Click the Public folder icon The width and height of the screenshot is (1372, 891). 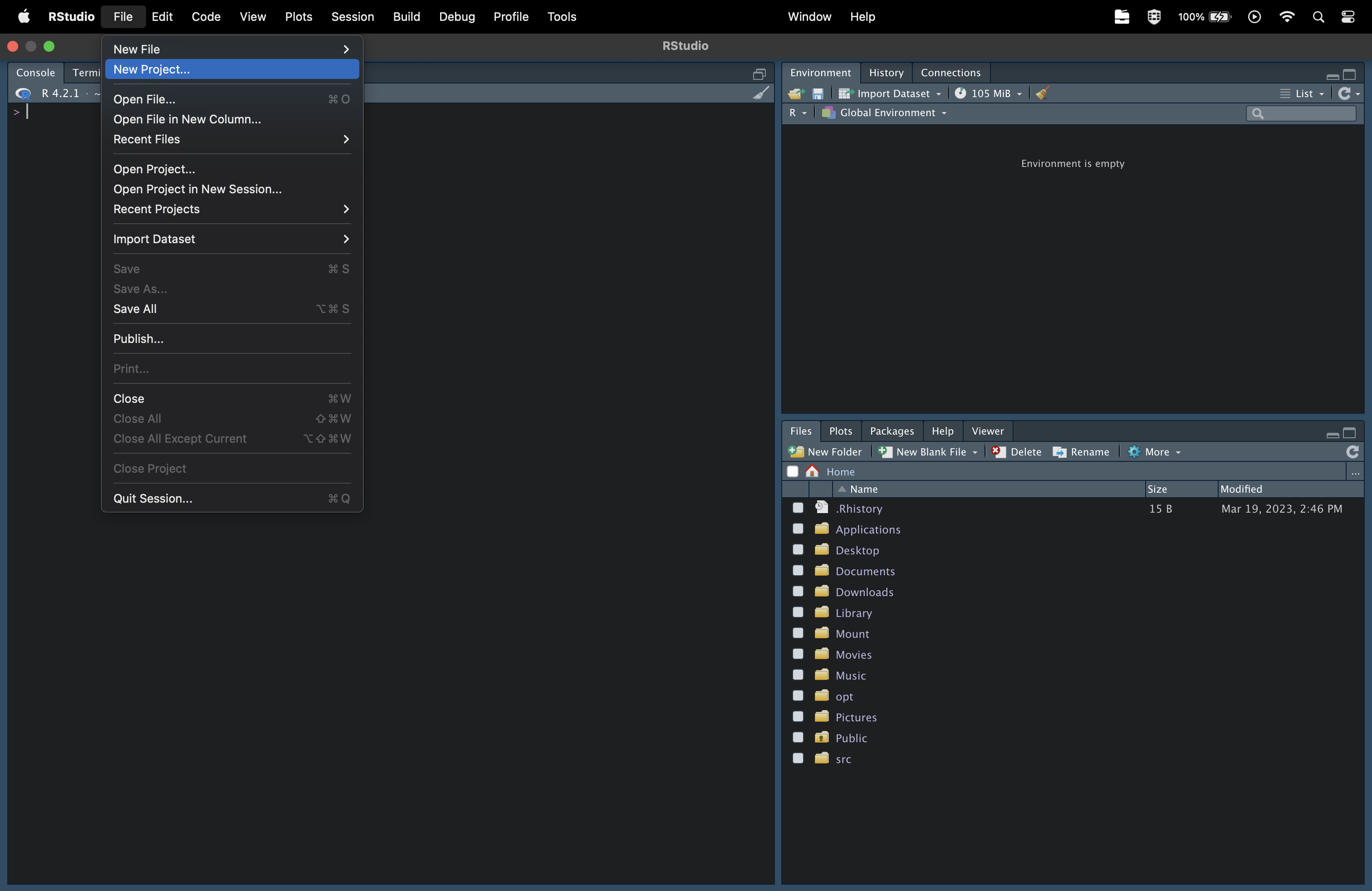coord(822,737)
